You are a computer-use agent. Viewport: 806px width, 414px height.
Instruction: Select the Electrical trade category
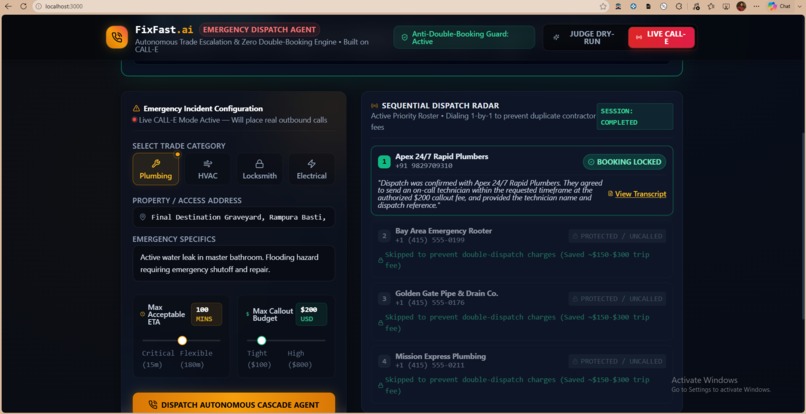point(312,169)
